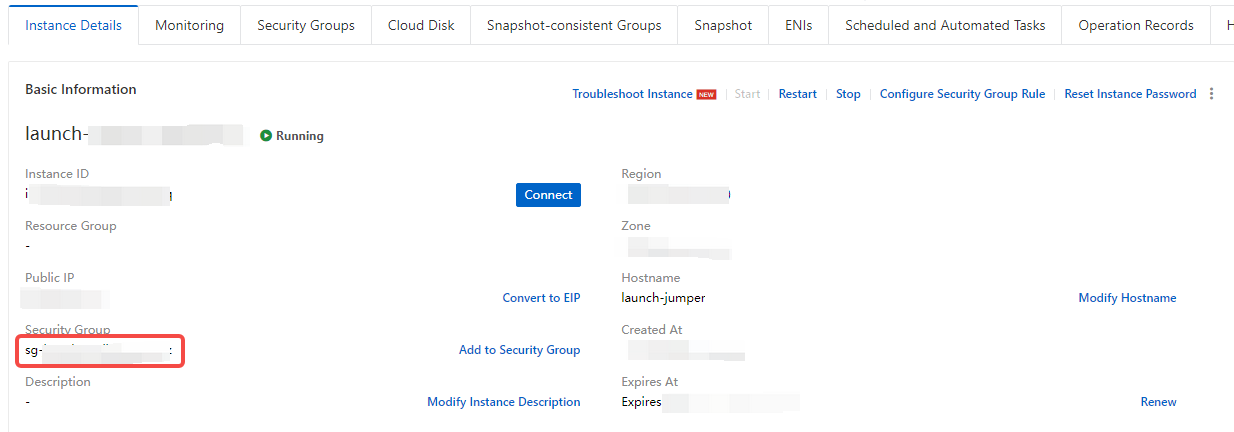Select the Snapshot-consistent Groups tab
This screenshot has width=1234, height=432.
tap(573, 25)
